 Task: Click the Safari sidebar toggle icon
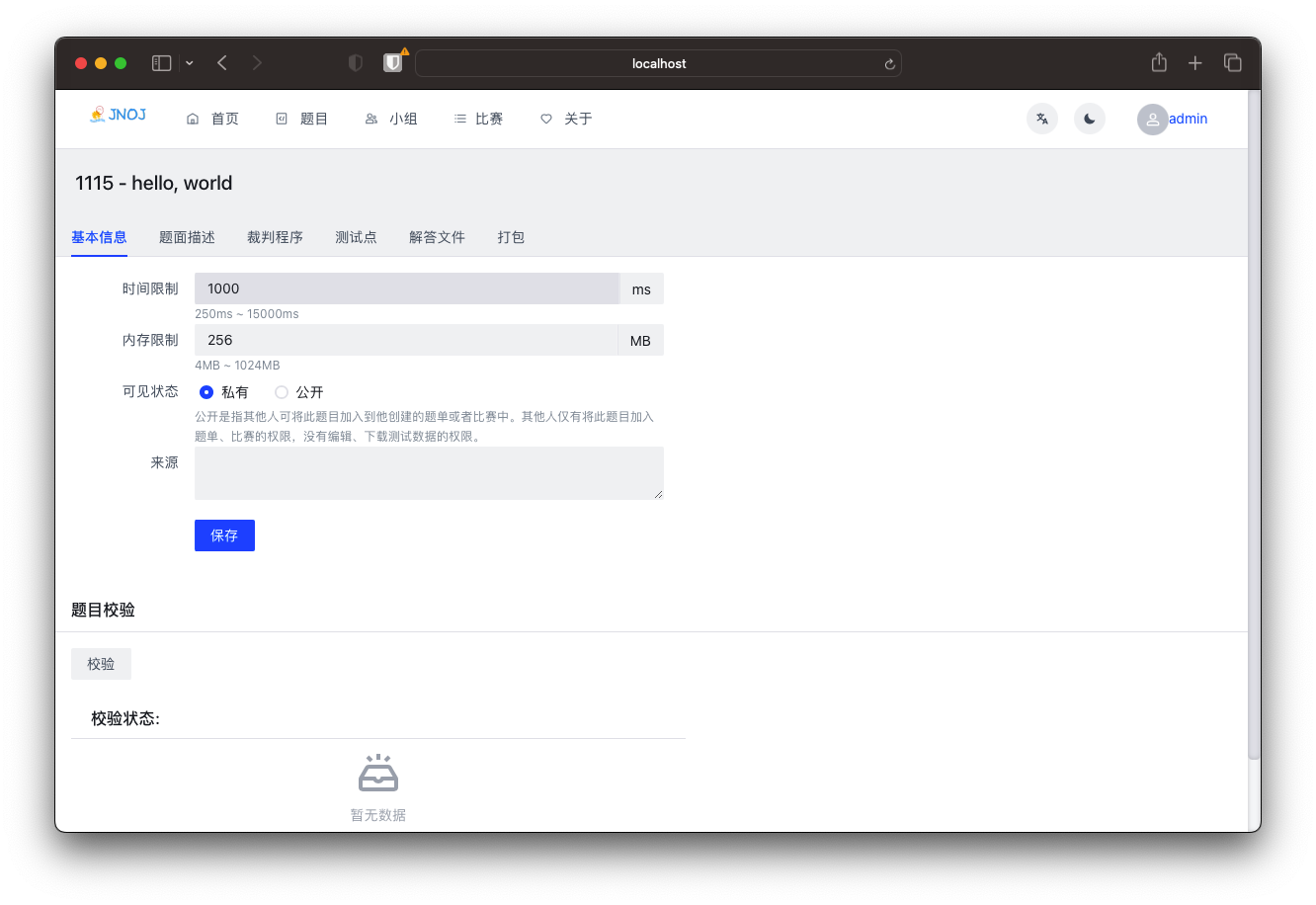(162, 63)
